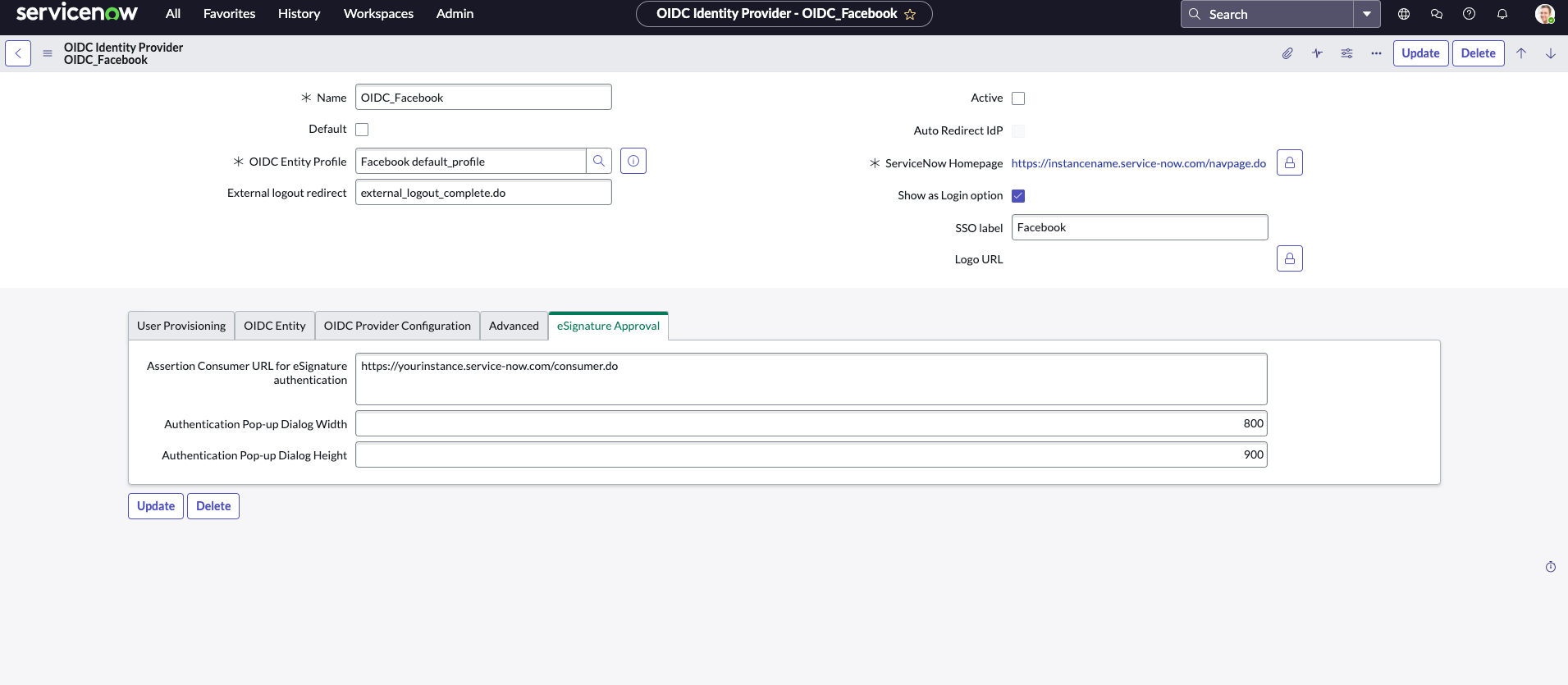The width and height of the screenshot is (1568, 685).
Task: Click the Delete button in the header
Action: tap(1479, 53)
